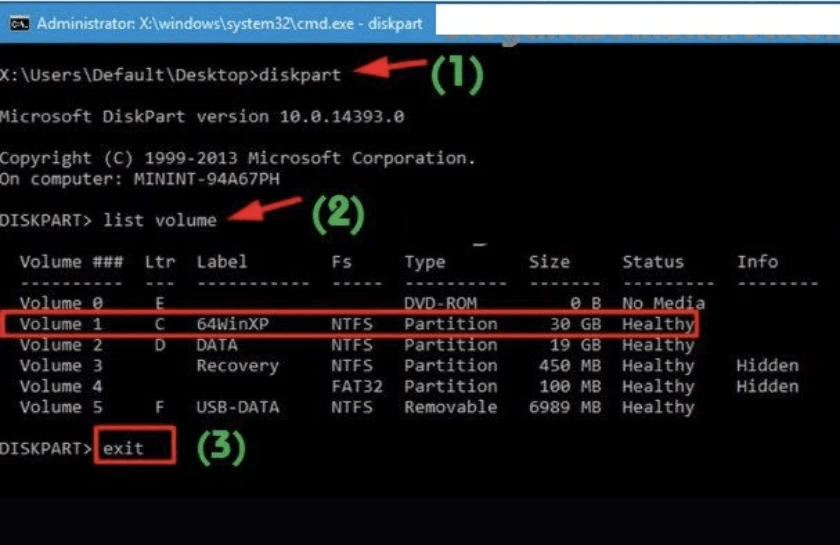This screenshot has height=545, width=840.
Task: Click the last 'DISKPART>' prompt before exit
Action: point(46,449)
